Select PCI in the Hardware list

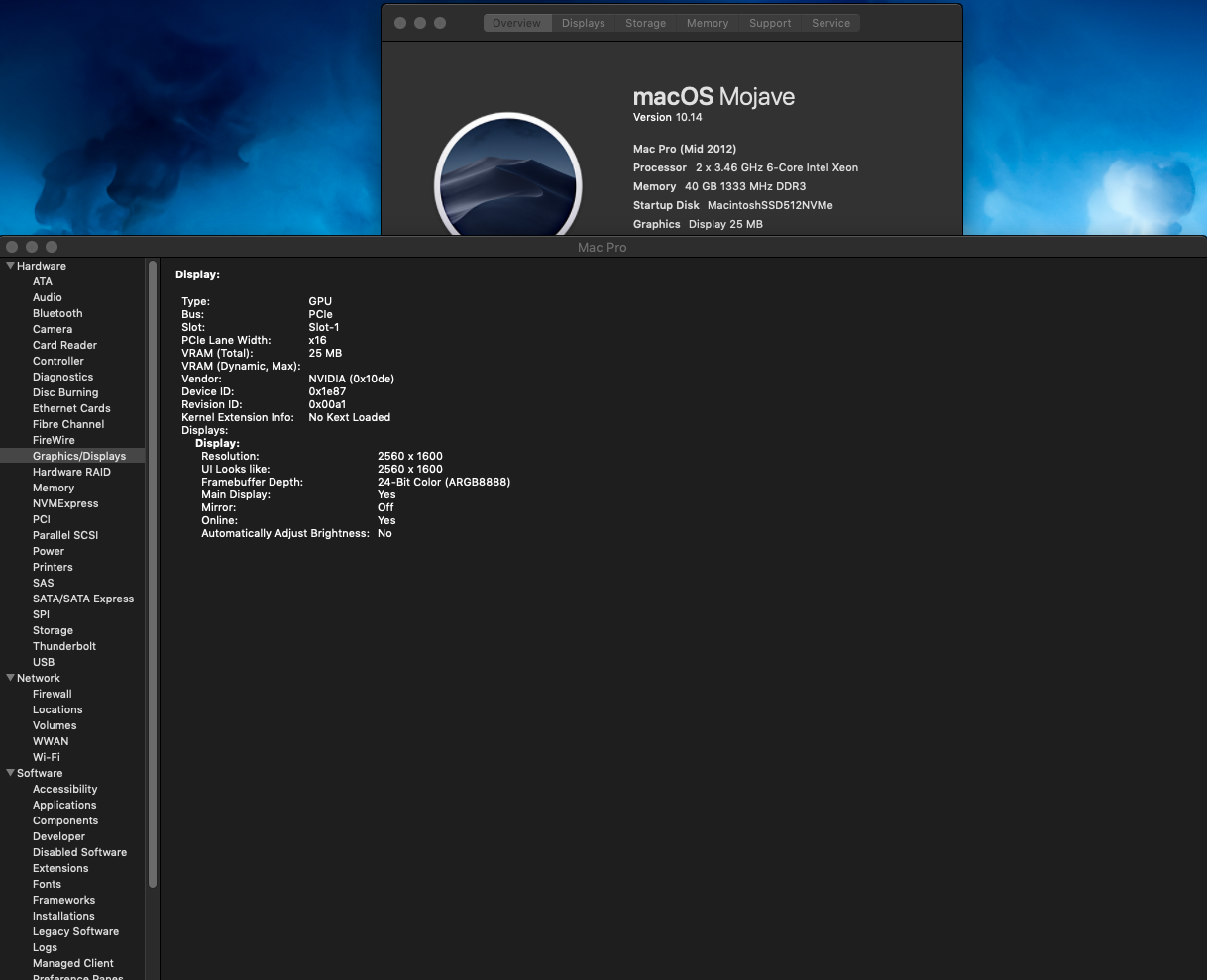[x=42, y=519]
